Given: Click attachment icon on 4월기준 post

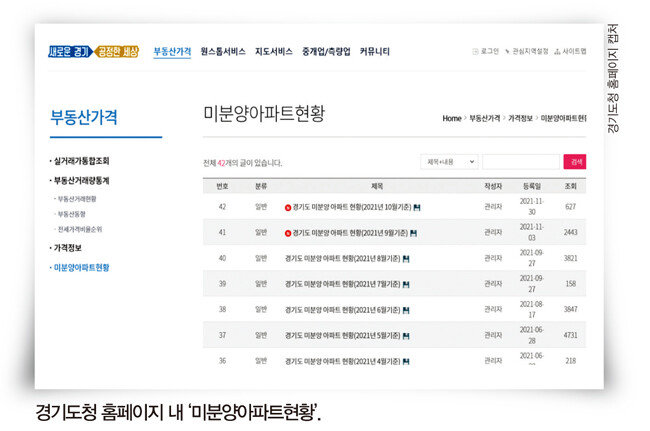Looking at the screenshot, I should (x=406, y=362).
